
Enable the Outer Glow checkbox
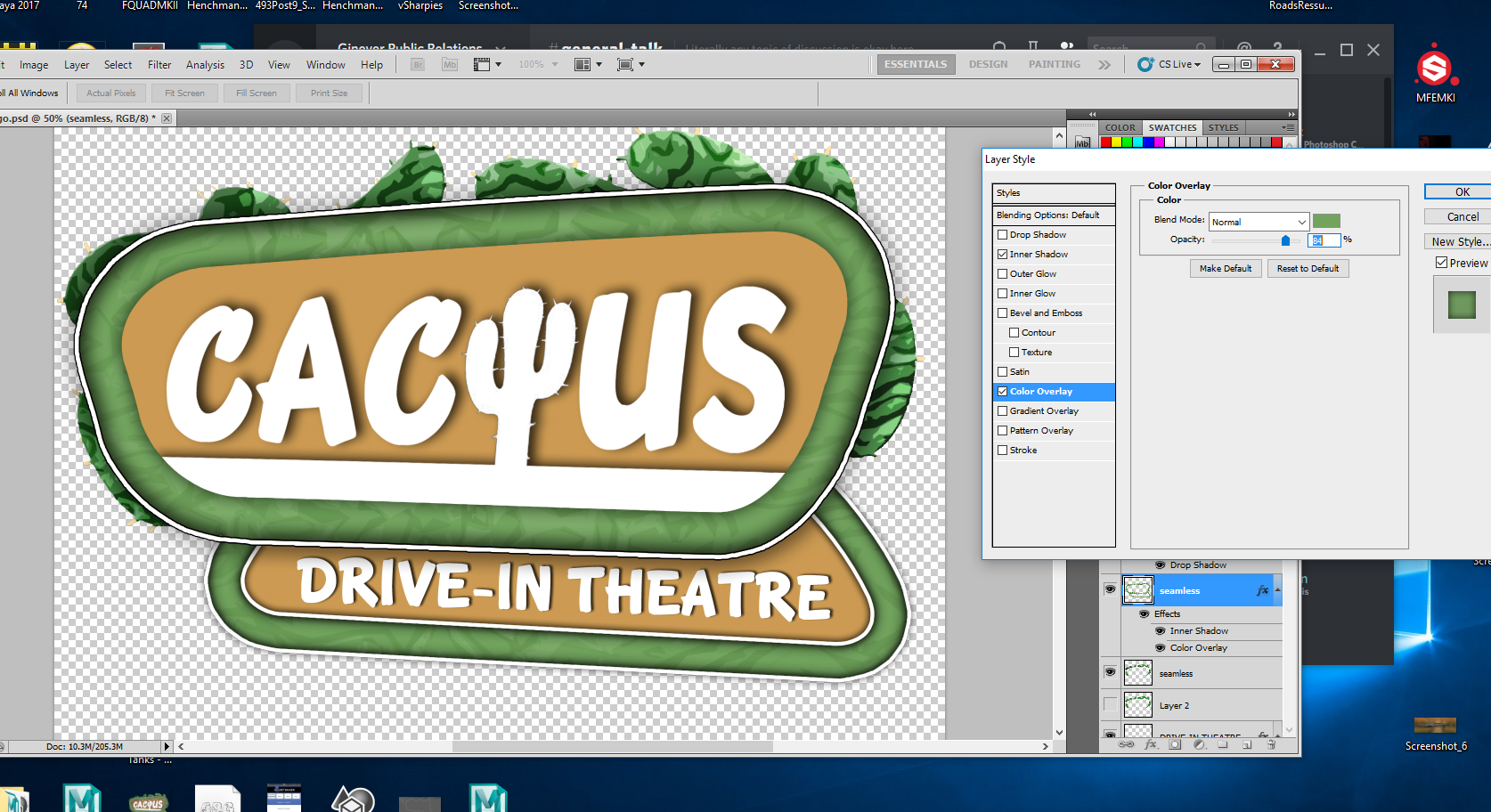[1002, 273]
